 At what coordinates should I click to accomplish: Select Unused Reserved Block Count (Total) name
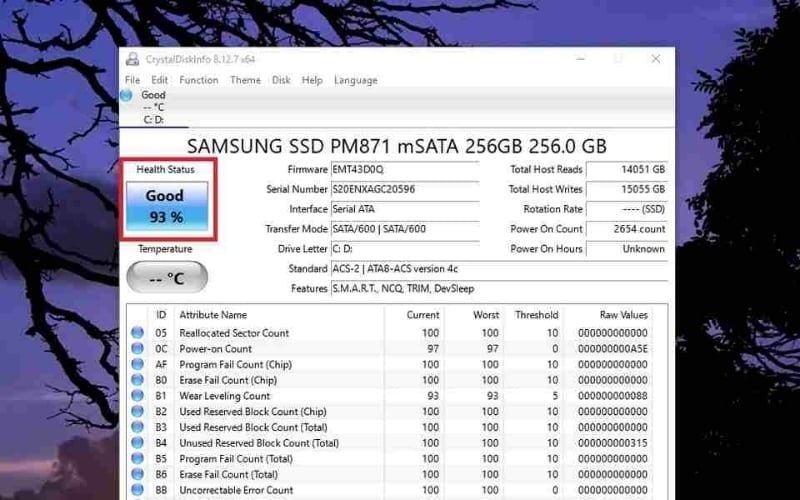coord(259,443)
